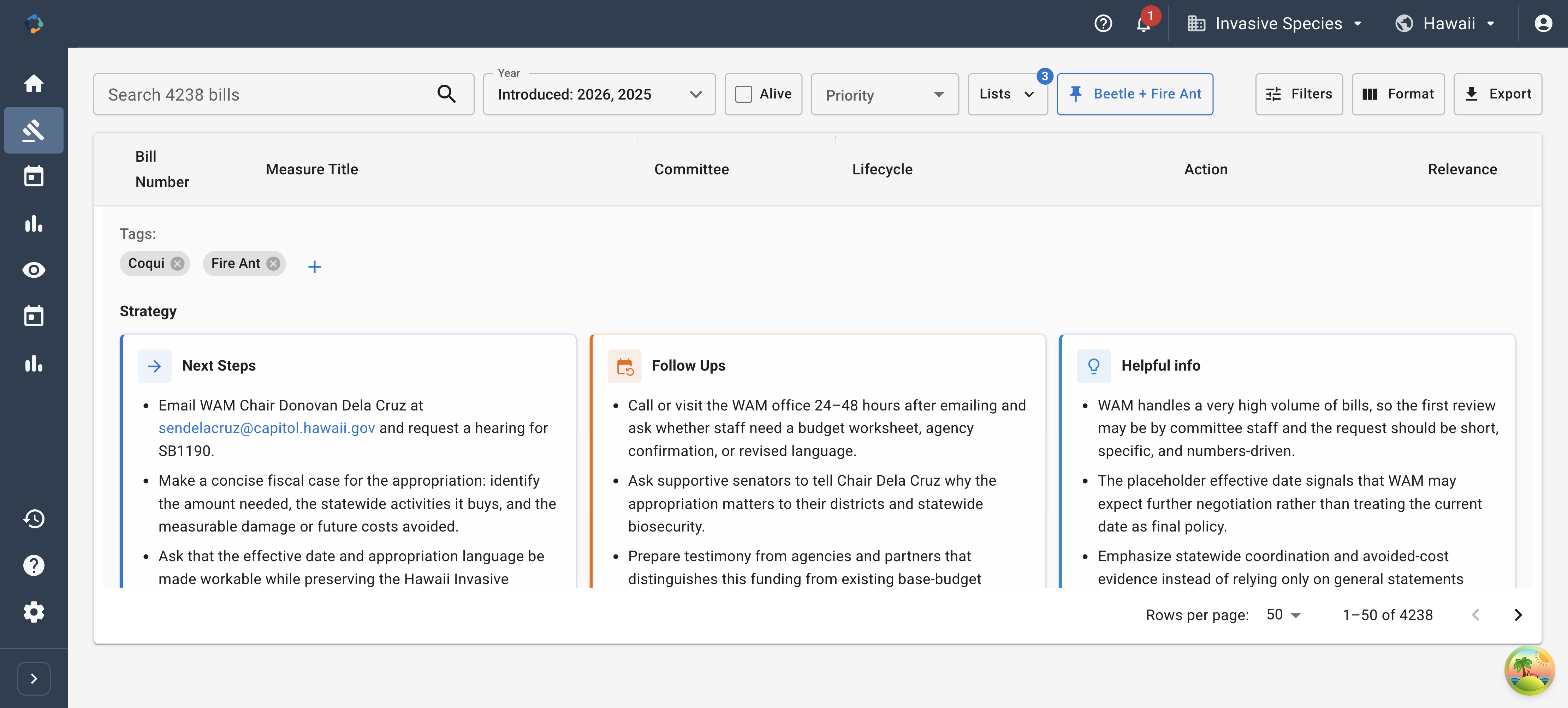
Task: Open the Filters button
Action: 1299,94
